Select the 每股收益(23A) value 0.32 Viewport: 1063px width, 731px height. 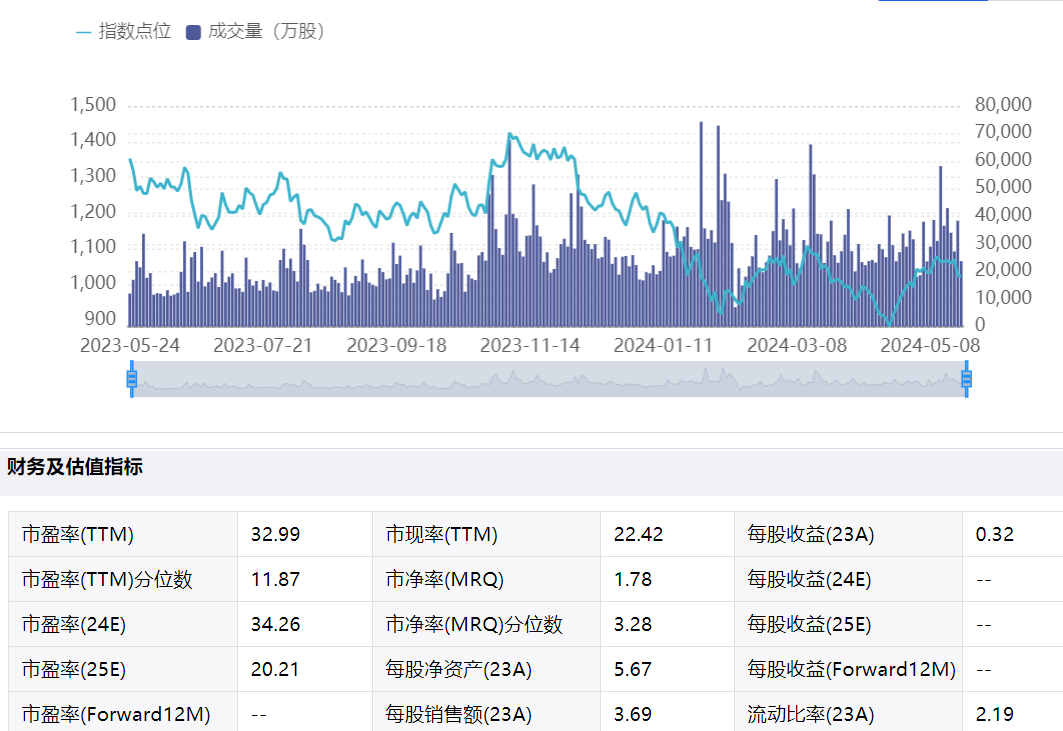(x=994, y=535)
